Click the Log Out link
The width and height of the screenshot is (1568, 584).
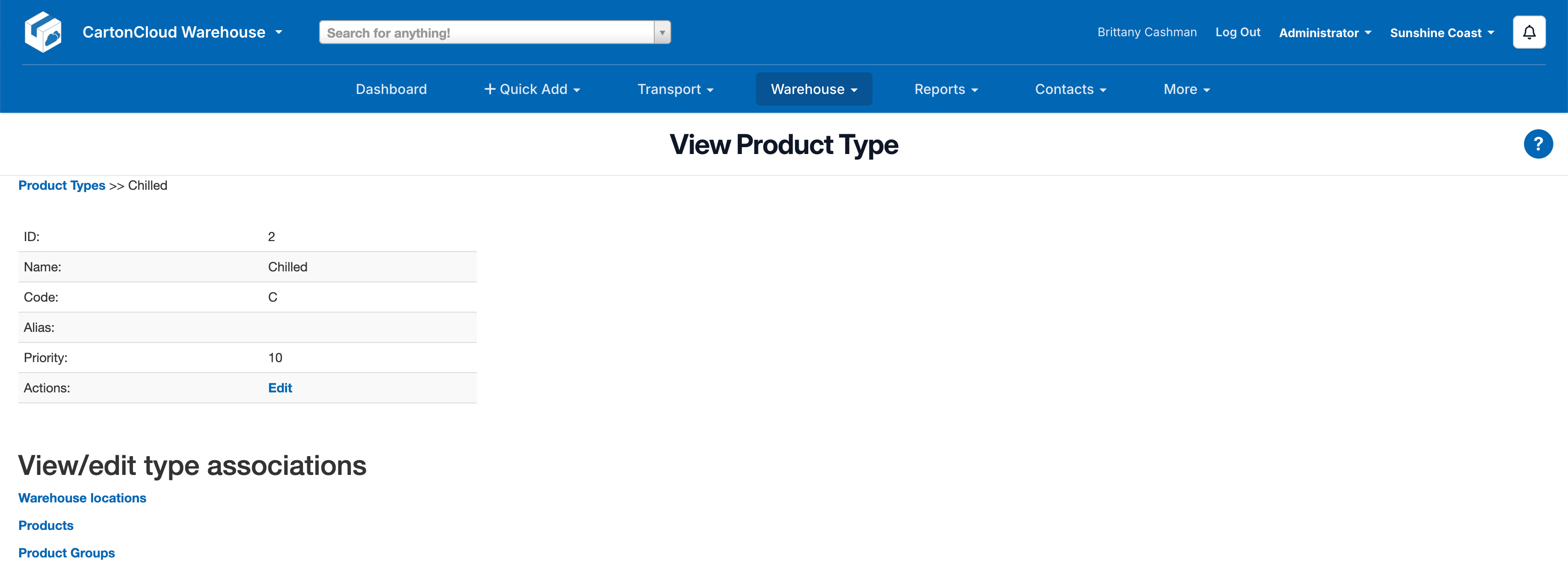(x=1237, y=32)
